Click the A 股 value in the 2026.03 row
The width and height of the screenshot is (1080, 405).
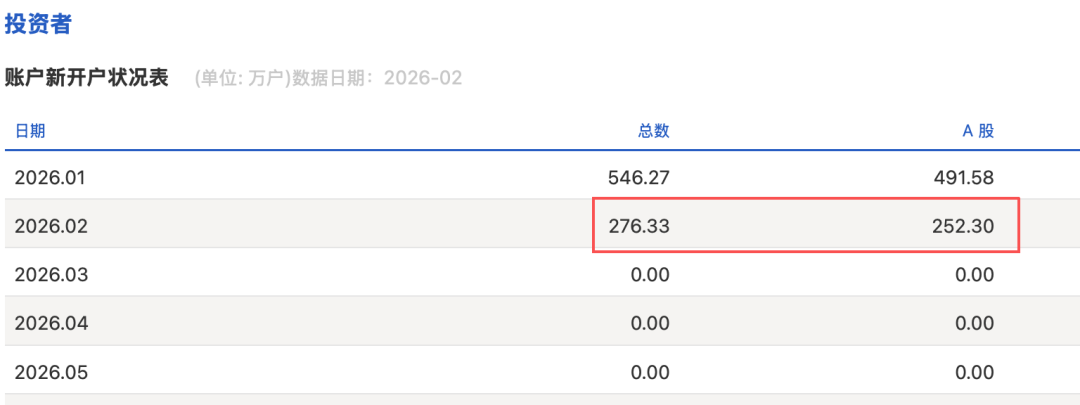[x=974, y=275]
